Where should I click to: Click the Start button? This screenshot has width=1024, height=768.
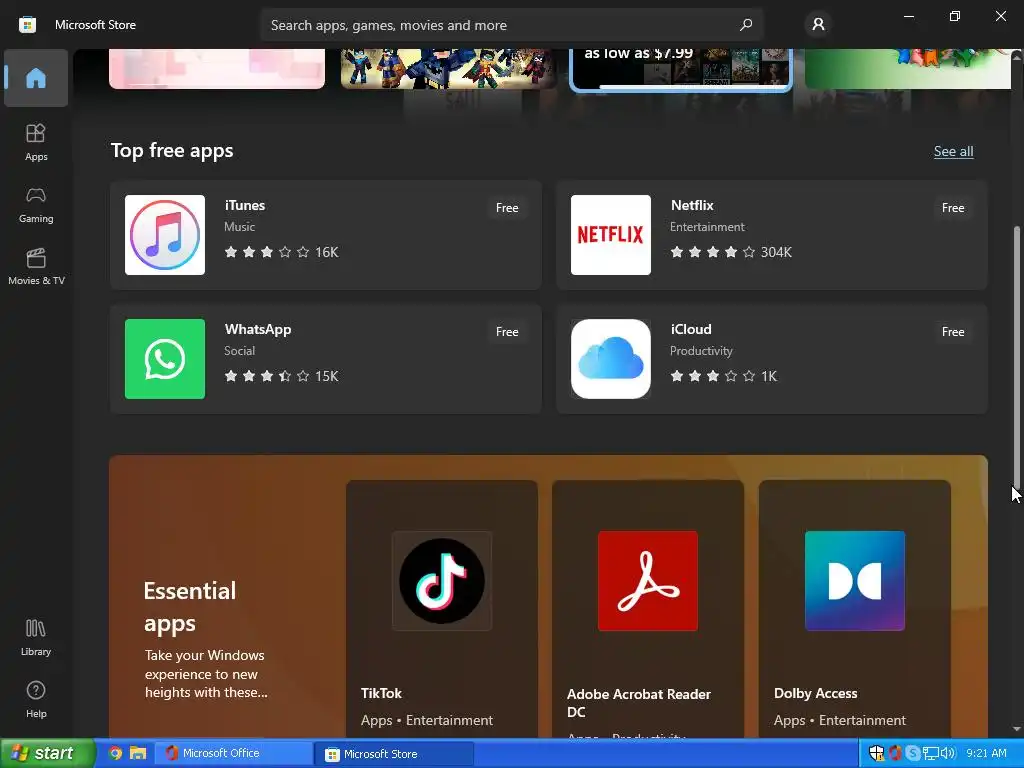[x=47, y=754]
